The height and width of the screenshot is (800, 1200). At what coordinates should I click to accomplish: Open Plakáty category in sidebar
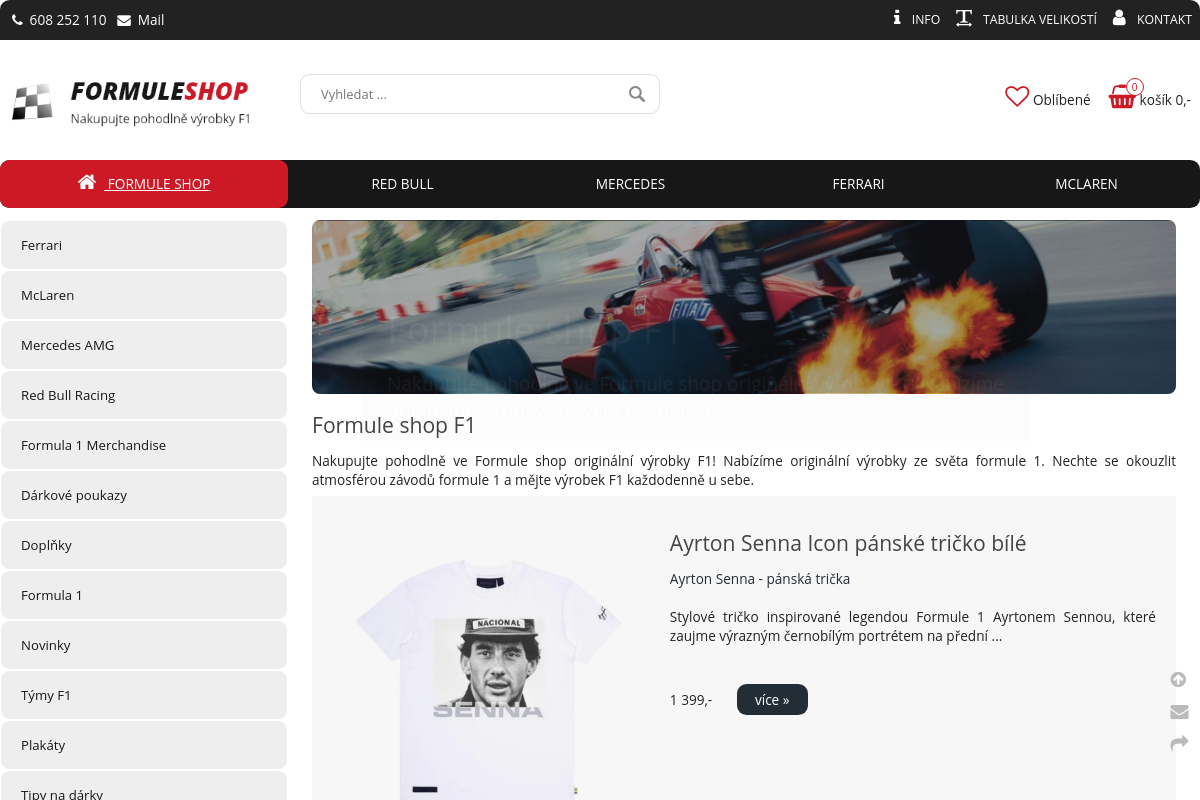(144, 745)
